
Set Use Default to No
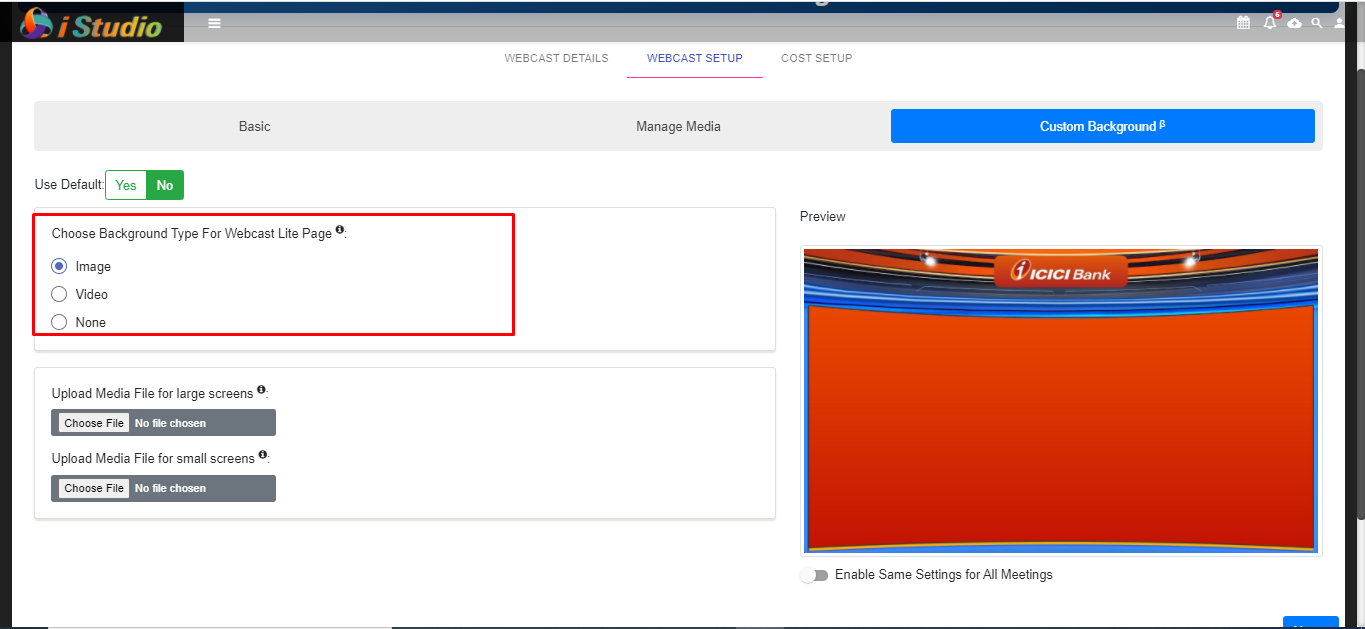165,185
